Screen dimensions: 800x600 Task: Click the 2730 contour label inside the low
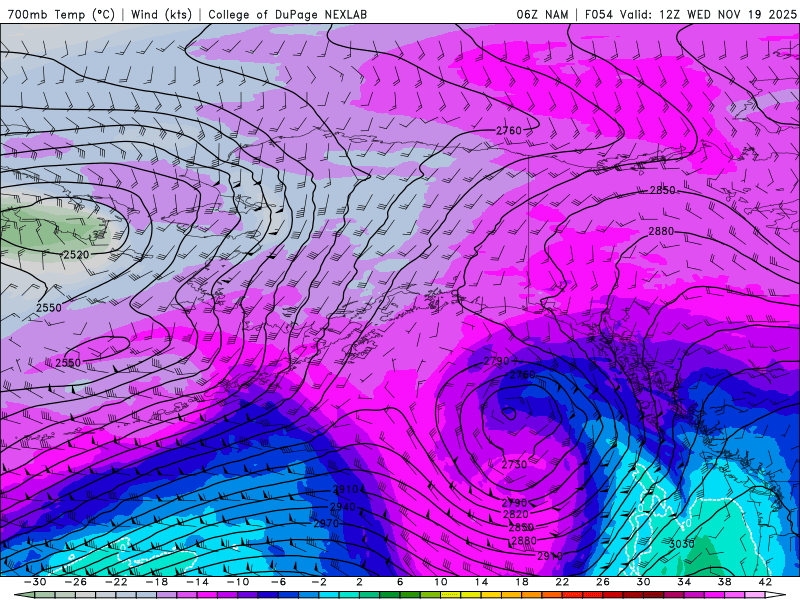[514, 464]
